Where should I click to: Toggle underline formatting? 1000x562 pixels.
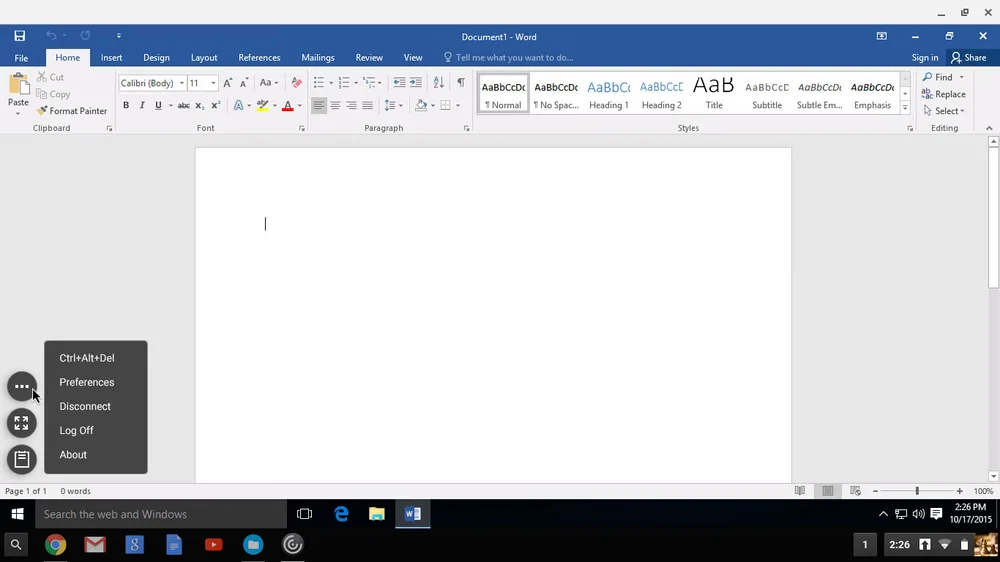coord(158,105)
